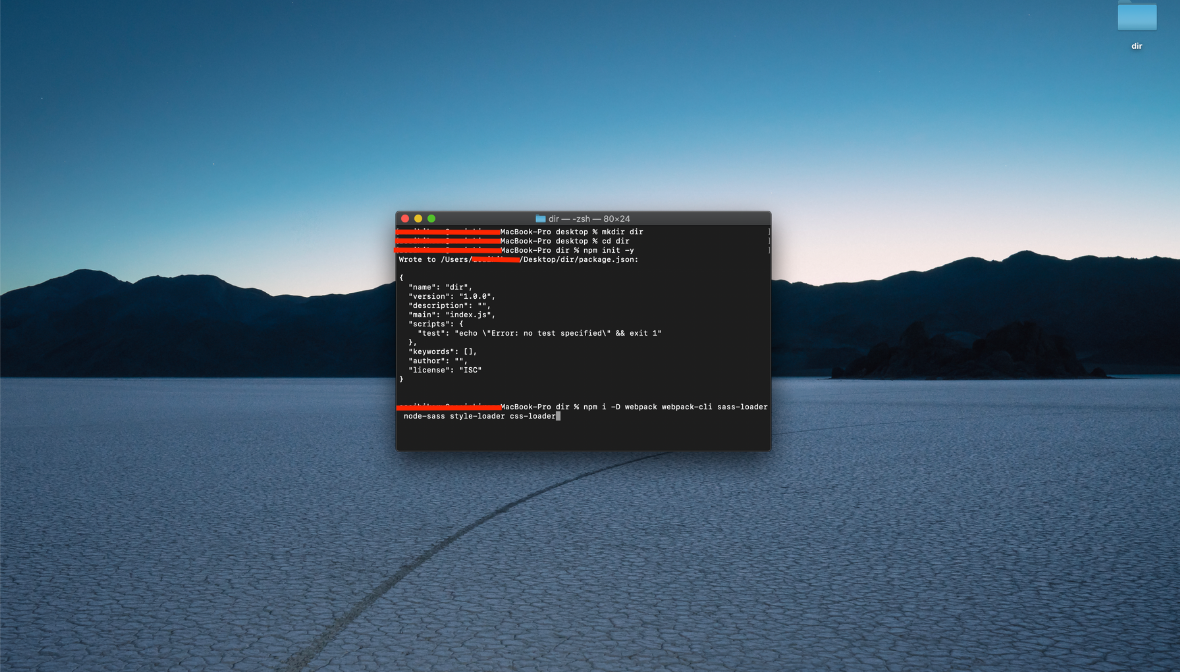Select the sass-loader word in the install command
The height and width of the screenshot is (672, 1180).
click(x=741, y=406)
